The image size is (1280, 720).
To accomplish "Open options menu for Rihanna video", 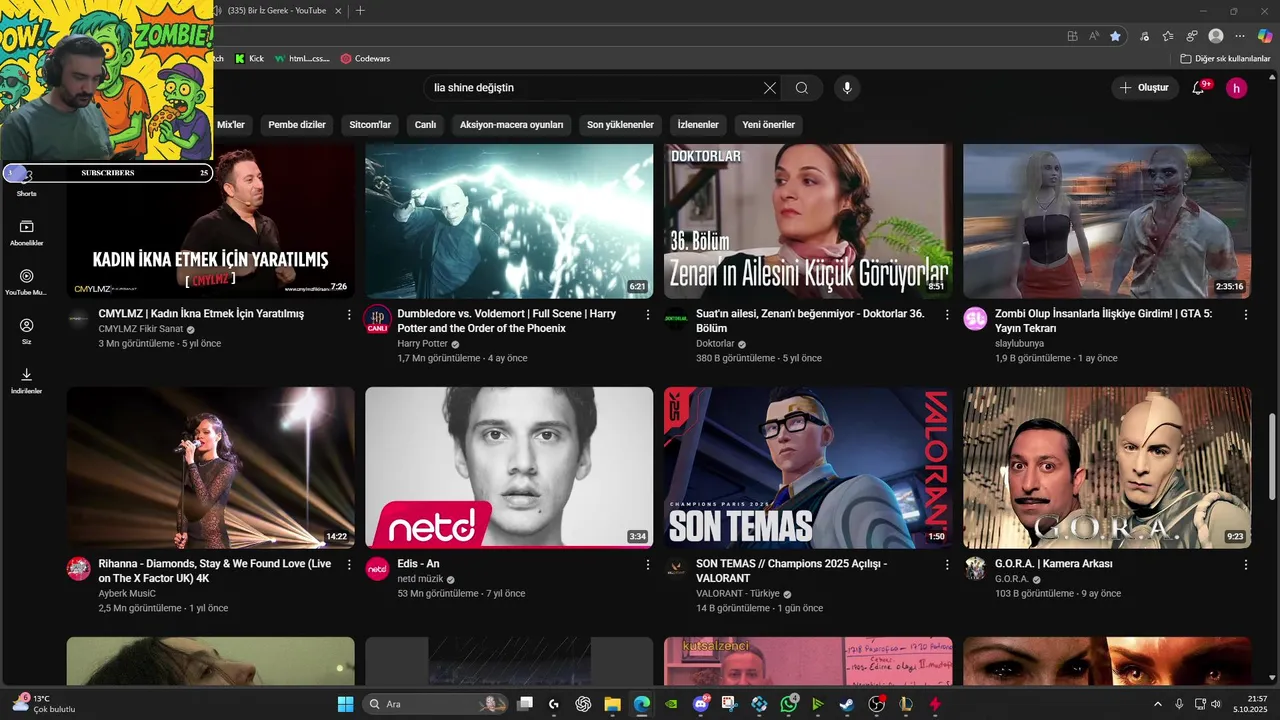I will (x=349, y=564).
